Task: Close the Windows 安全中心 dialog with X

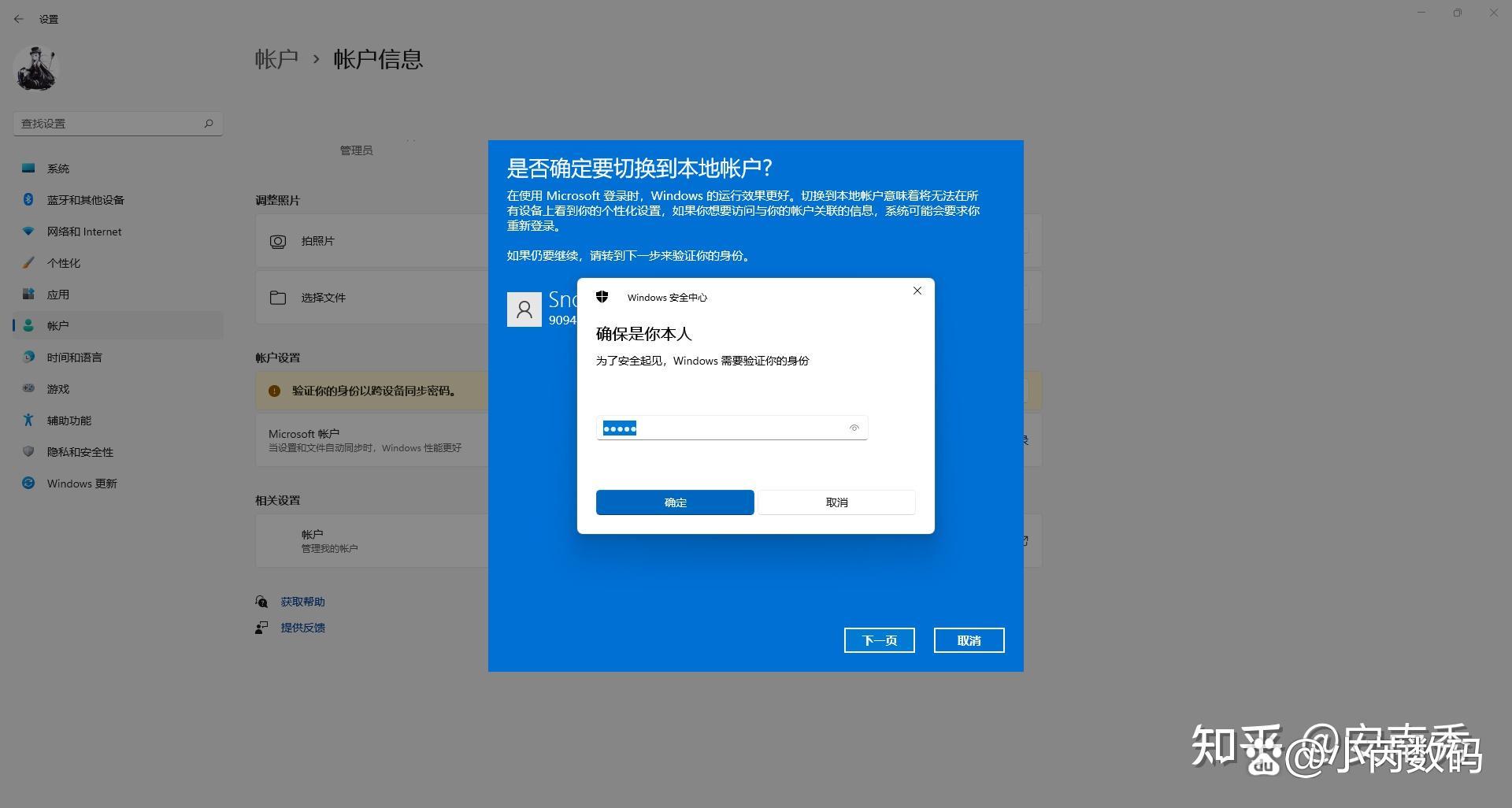Action: [x=917, y=291]
